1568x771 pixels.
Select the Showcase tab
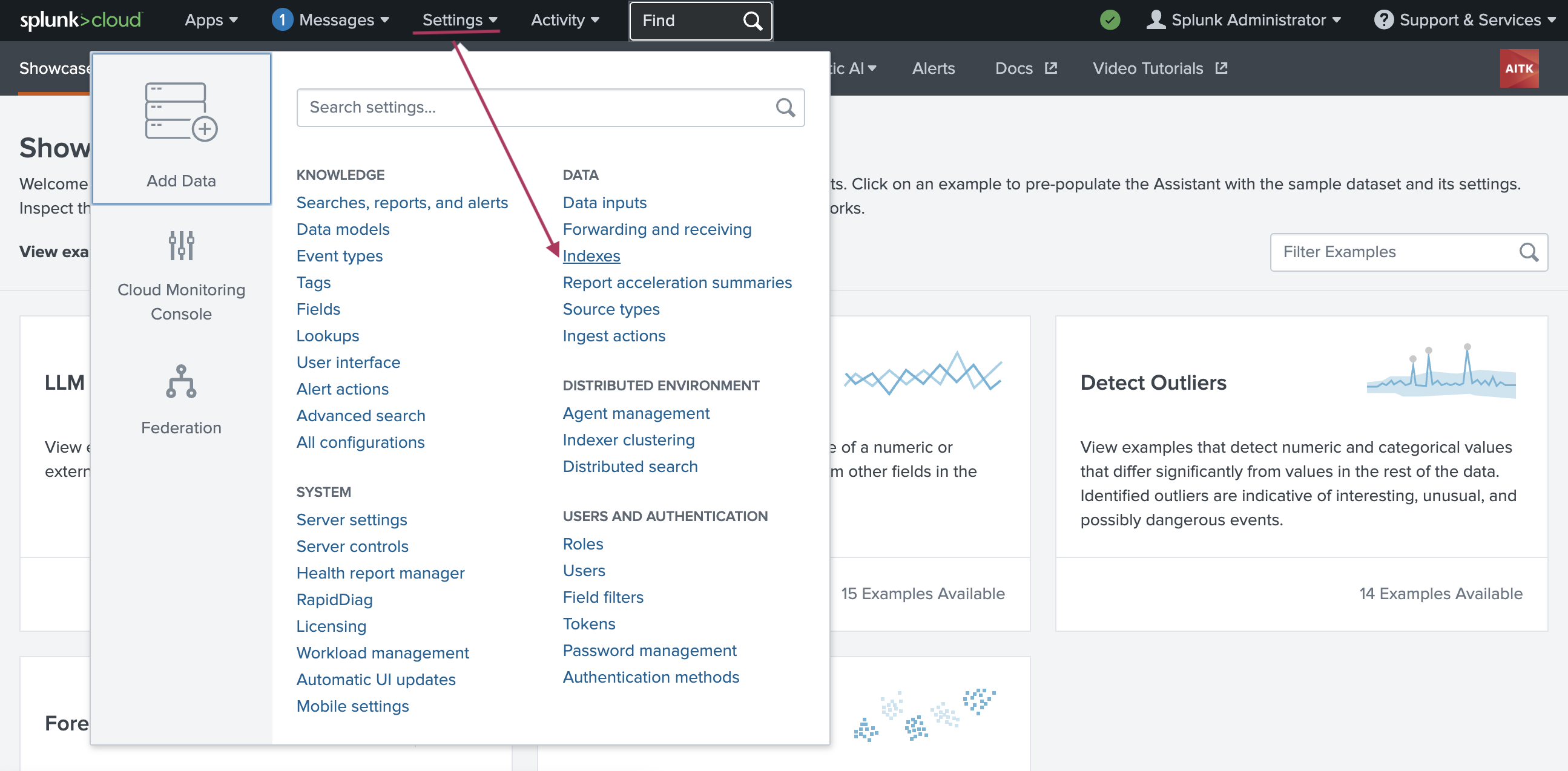tap(54, 68)
